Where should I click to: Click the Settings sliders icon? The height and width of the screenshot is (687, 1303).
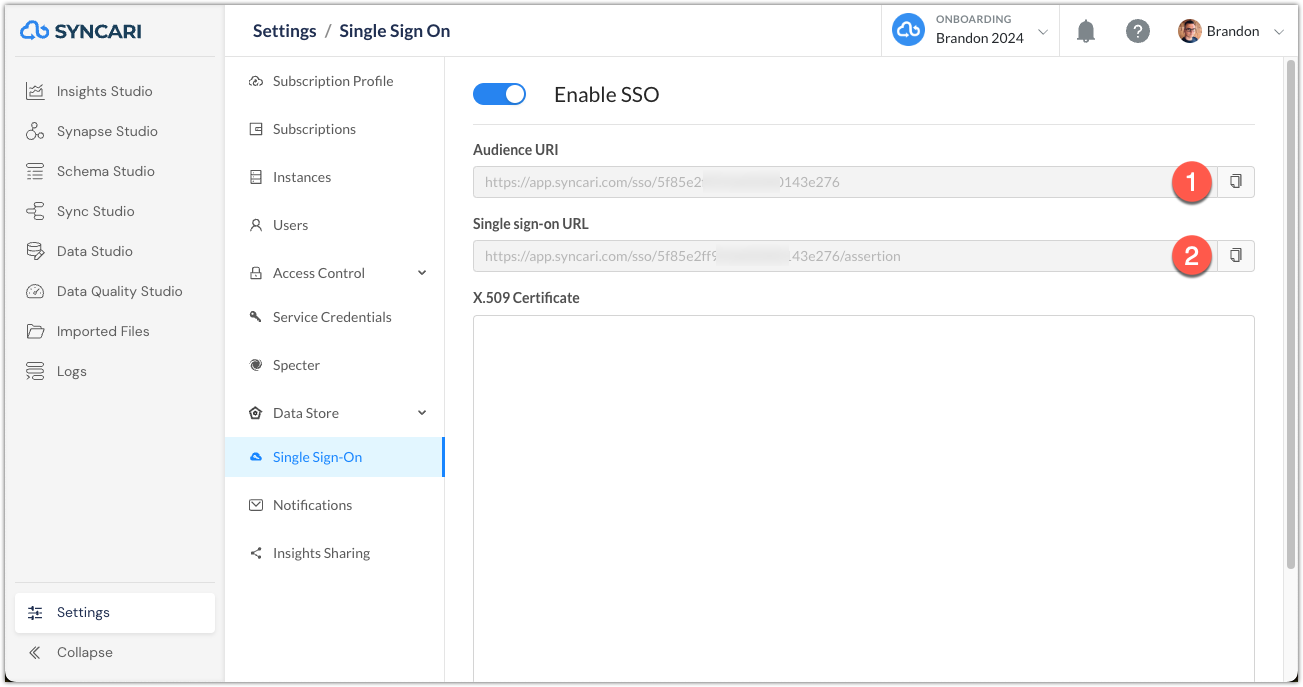tap(35, 612)
